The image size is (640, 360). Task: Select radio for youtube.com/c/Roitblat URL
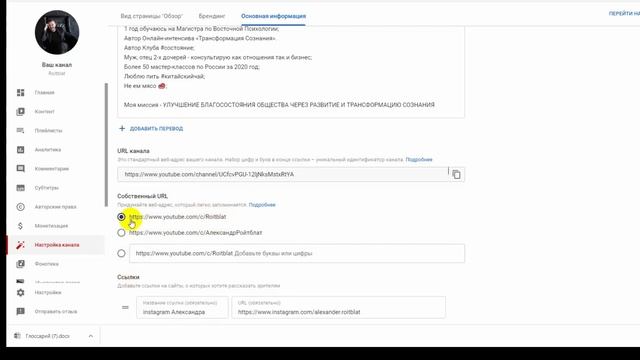pyautogui.click(x=121, y=217)
